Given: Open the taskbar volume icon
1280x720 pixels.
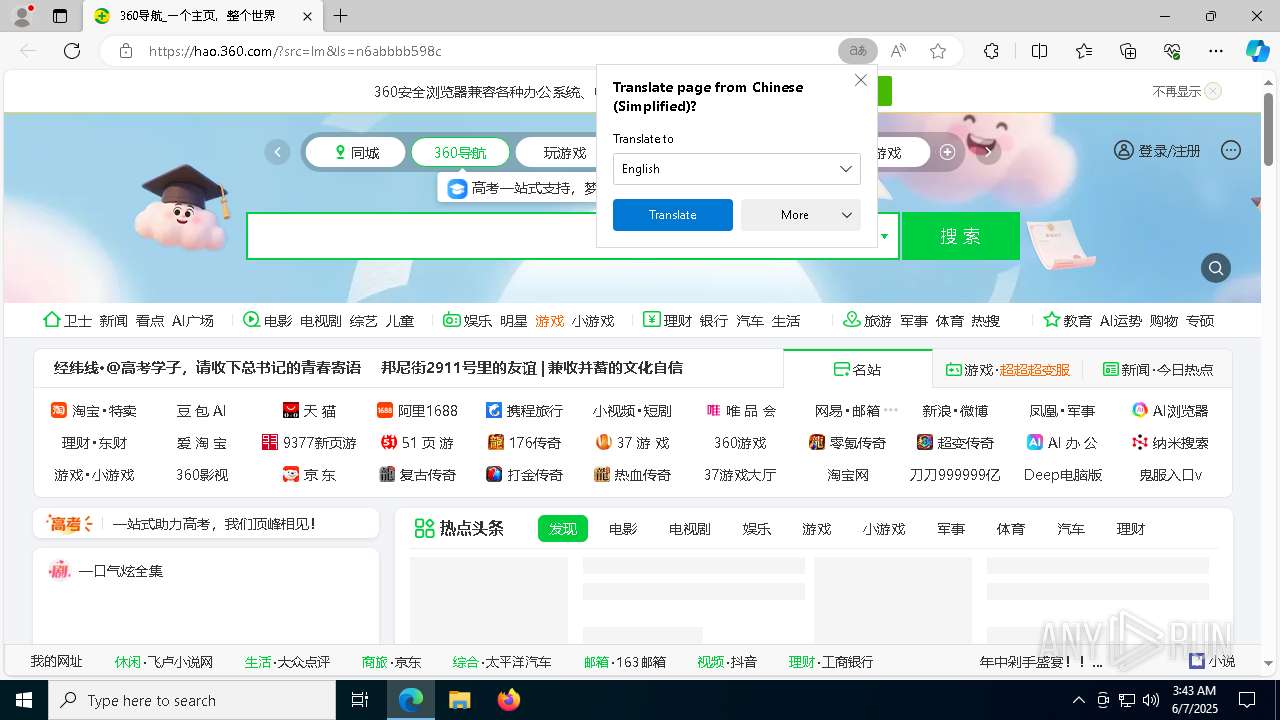Looking at the screenshot, I should 1150,700.
